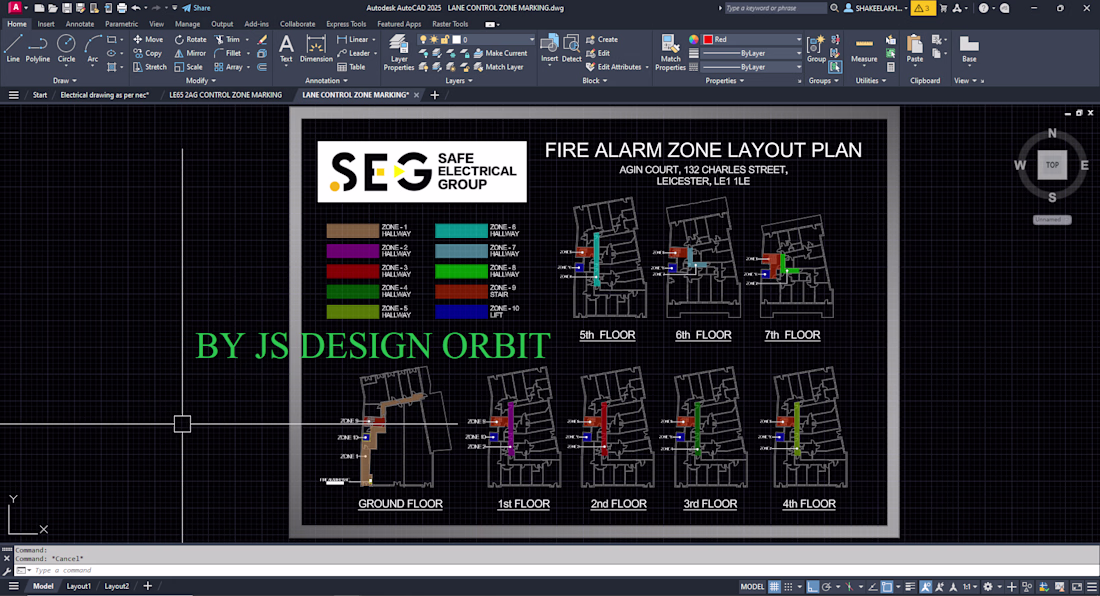Switch to the Express Tools tab

pyautogui.click(x=346, y=24)
